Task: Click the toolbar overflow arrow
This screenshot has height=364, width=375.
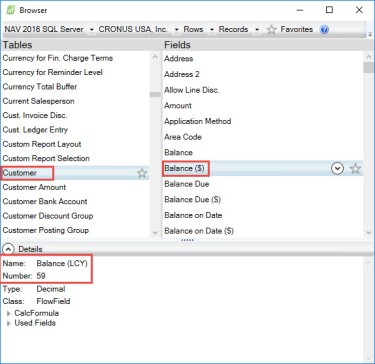Action: pos(370,34)
